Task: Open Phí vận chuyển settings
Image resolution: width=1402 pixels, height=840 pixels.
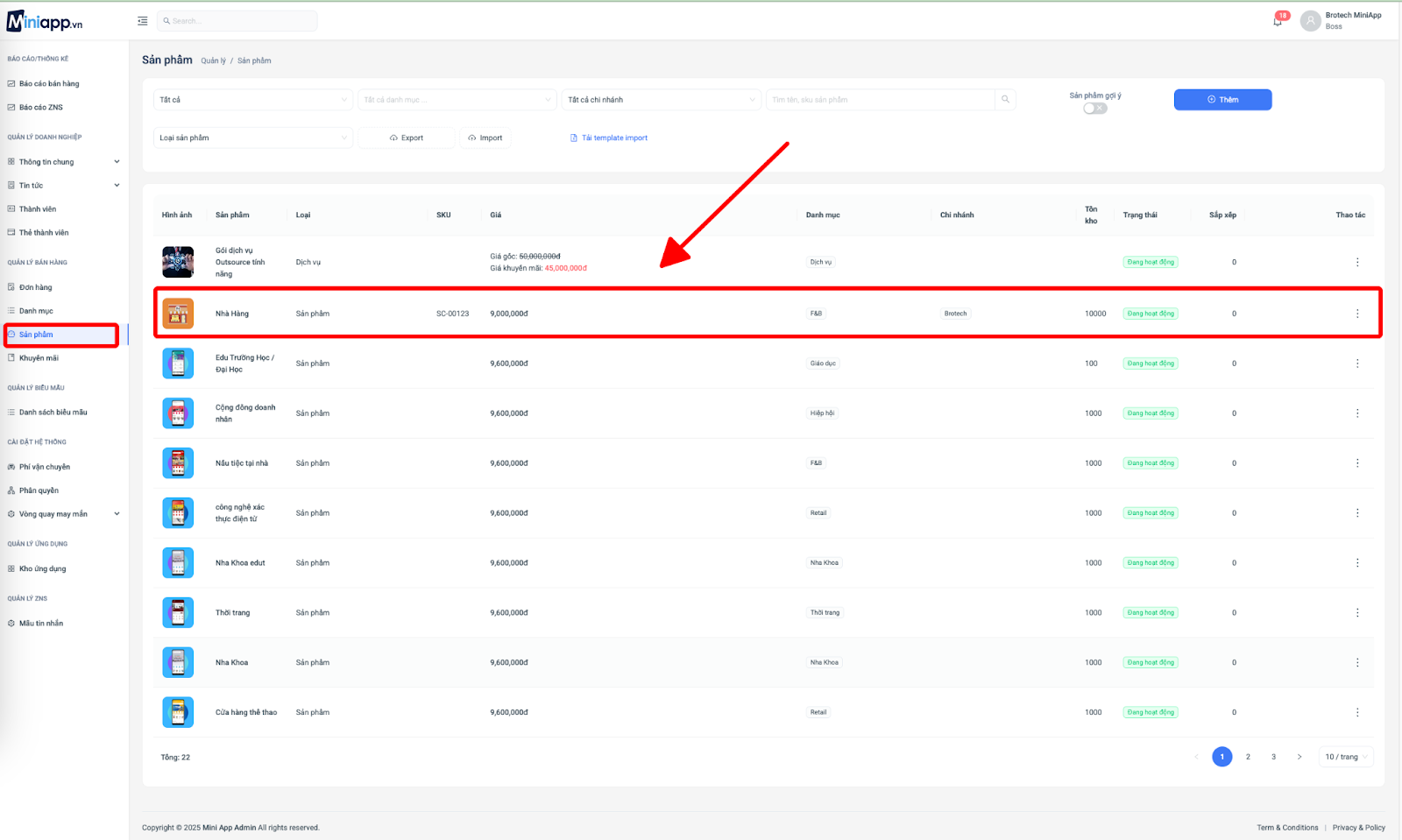Action: click(45, 467)
